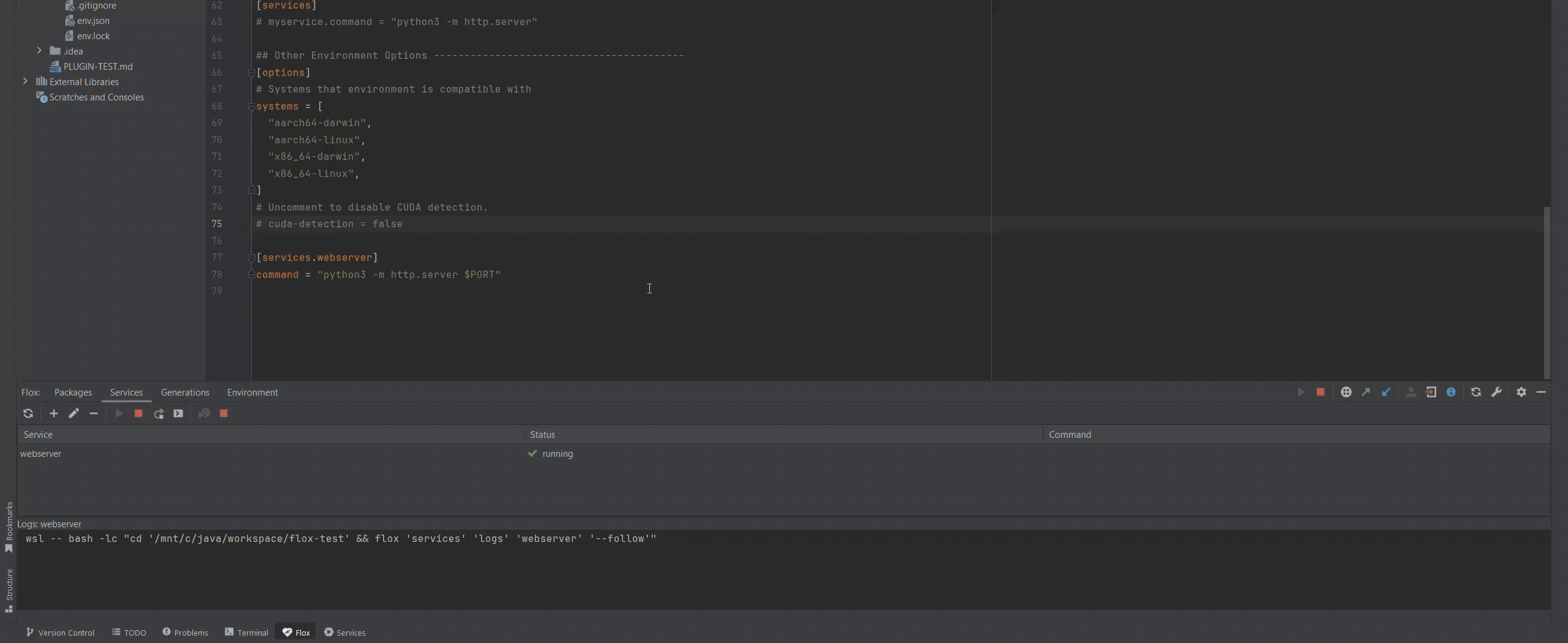This screenshot has height=643, width=1568.
Task: Collapse the [options] section fold marker
Action: [251, 73]
